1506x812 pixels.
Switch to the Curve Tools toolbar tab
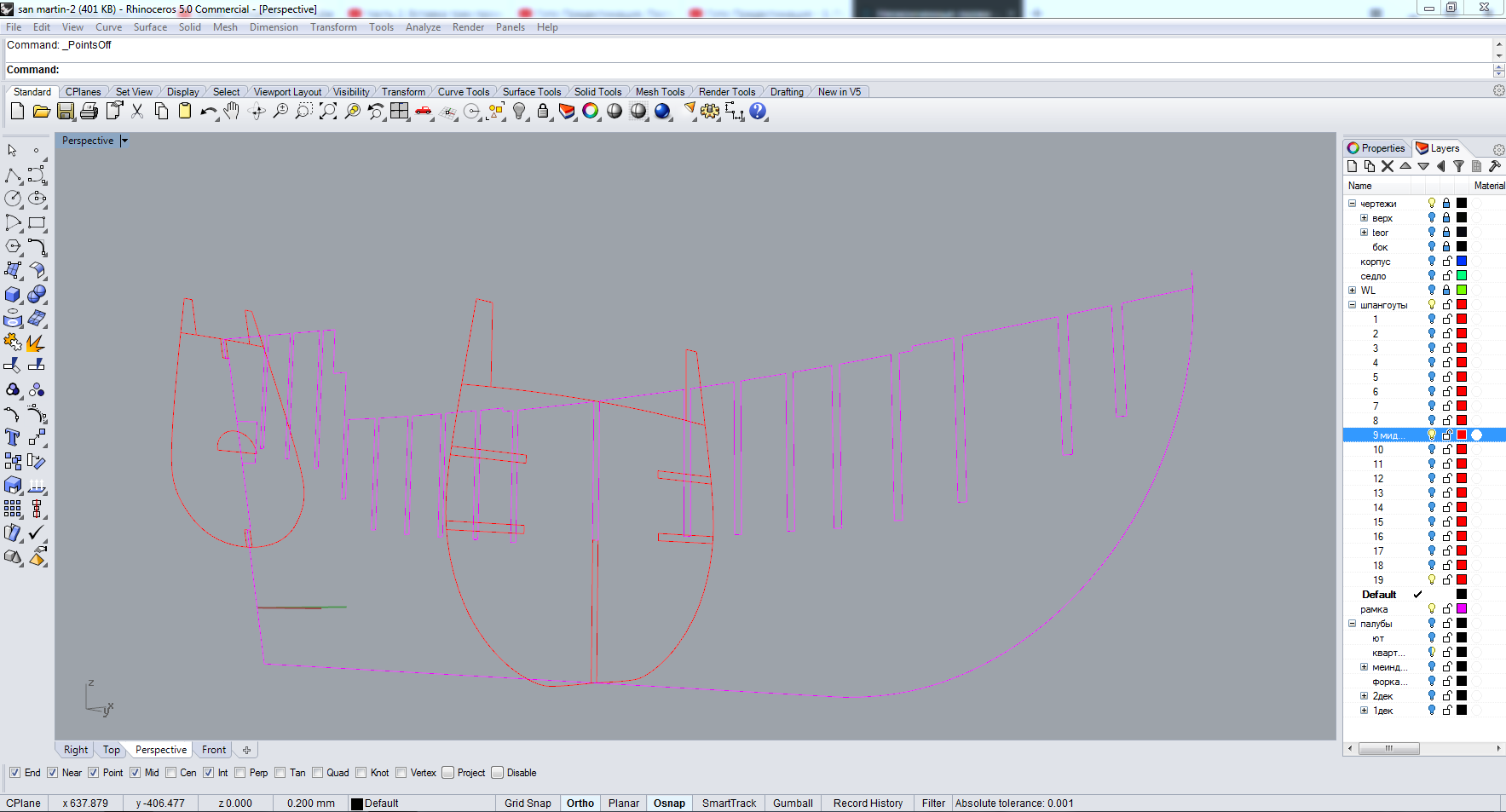[x=463, y=92]
